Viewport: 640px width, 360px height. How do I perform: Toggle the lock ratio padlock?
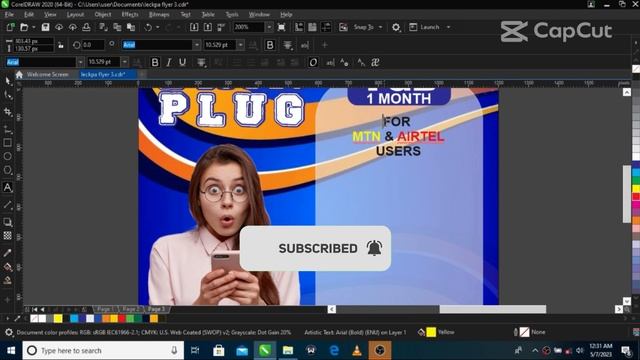[61, 45]
